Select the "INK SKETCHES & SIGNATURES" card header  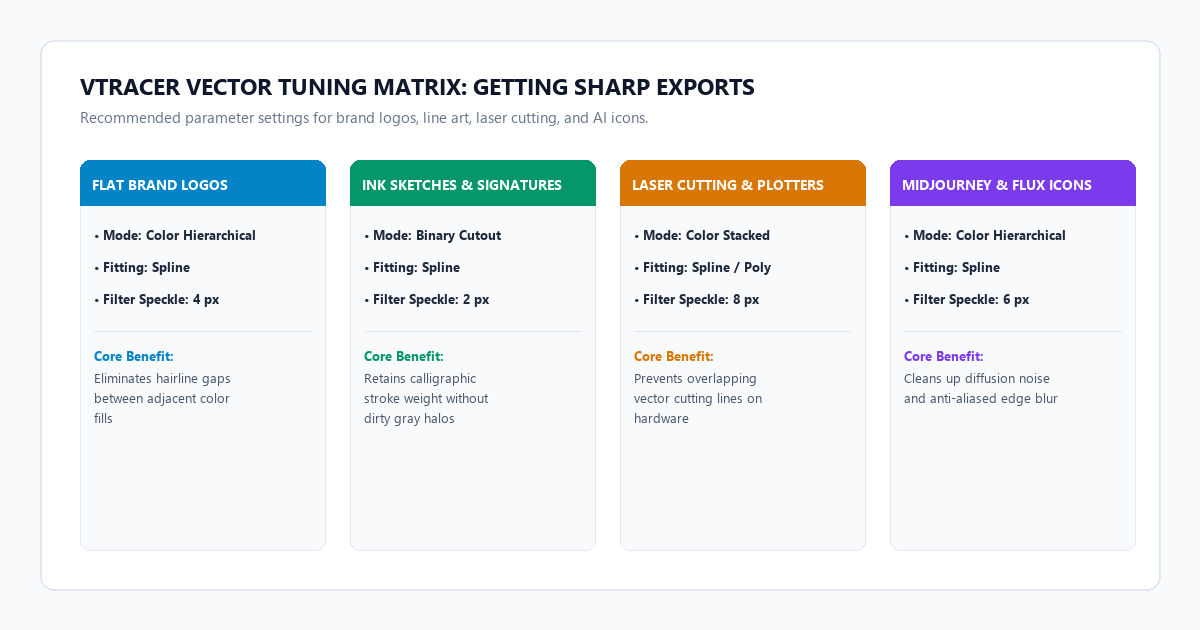[x=473, y=183]
